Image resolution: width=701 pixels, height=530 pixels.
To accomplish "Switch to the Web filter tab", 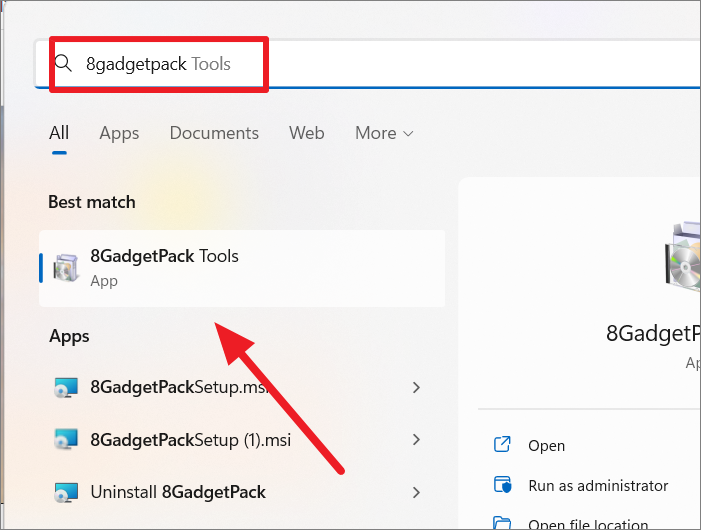I will [x=307, y=133].
